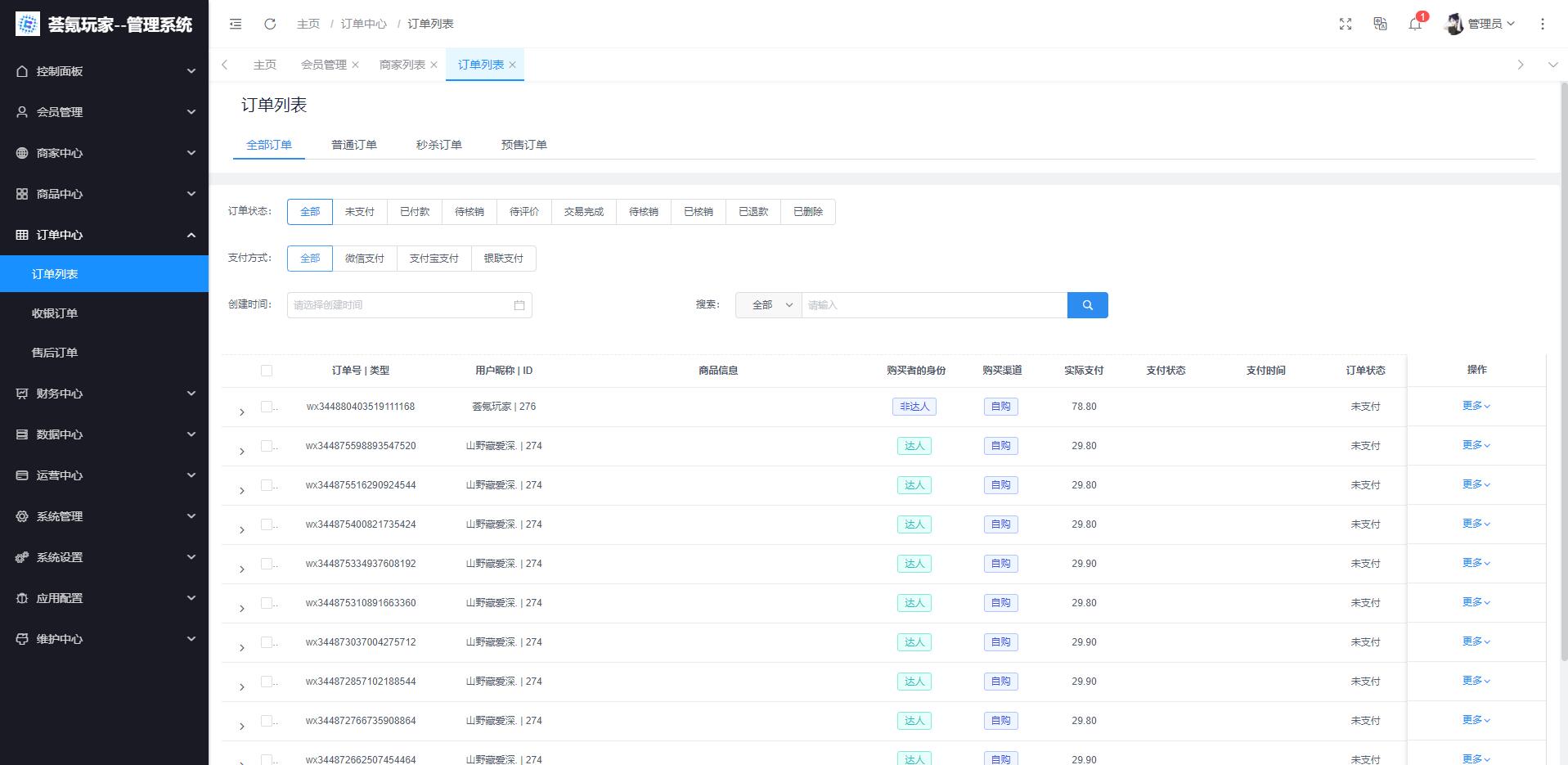Viewport: 1568px width, 765px height.
Task: Filter order status by 已付款
Action: (x=415, y=212)
